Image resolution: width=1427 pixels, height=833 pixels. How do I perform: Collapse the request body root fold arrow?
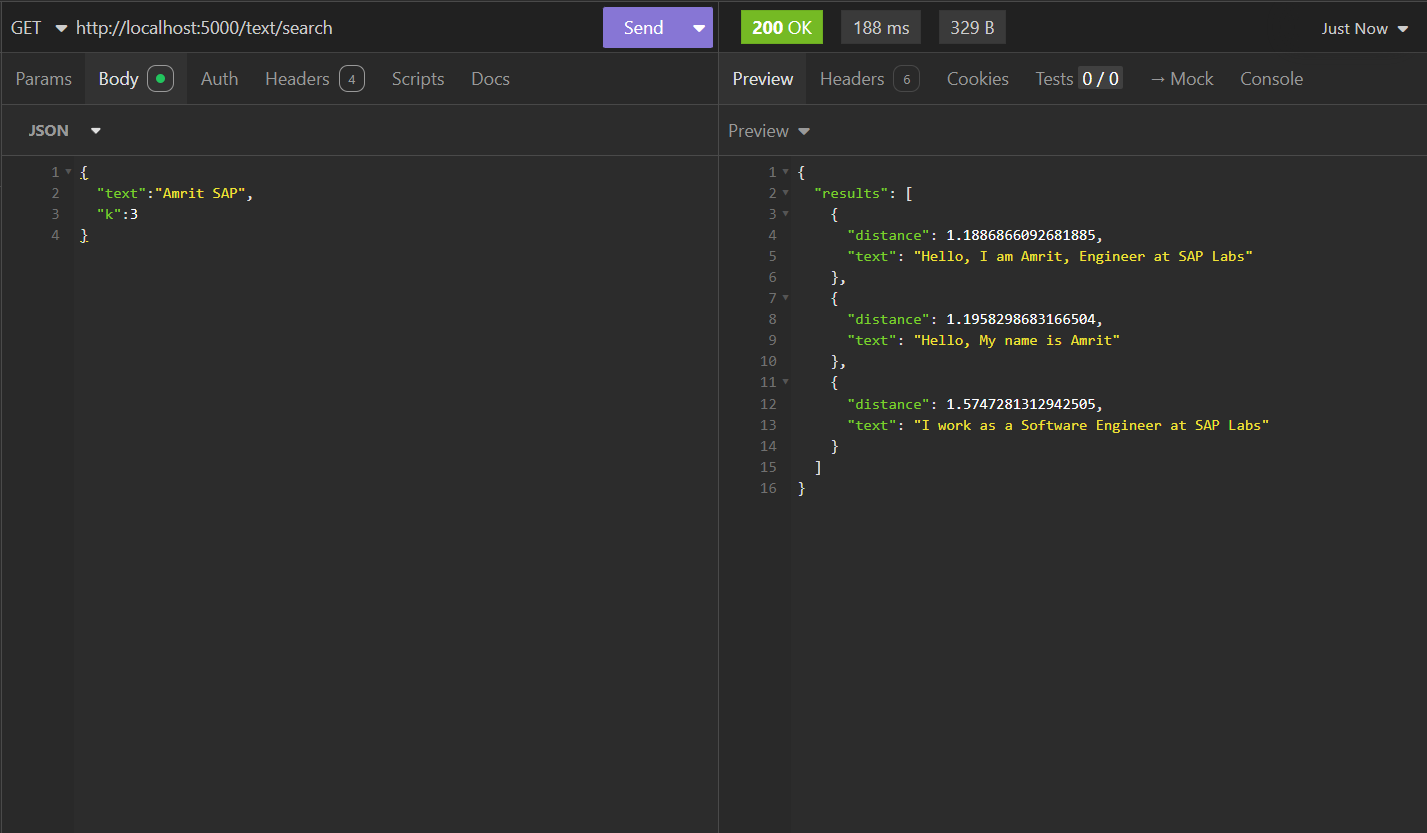point(68,172)
